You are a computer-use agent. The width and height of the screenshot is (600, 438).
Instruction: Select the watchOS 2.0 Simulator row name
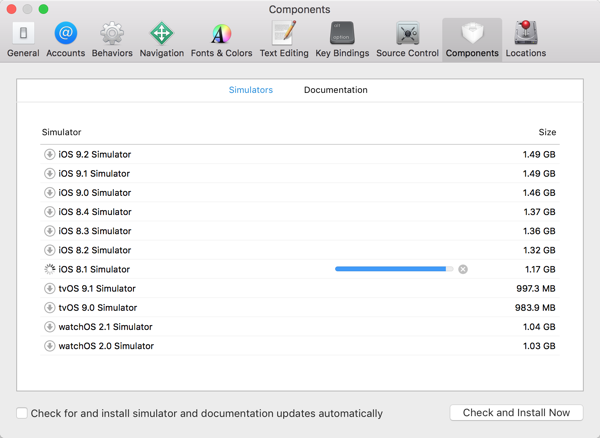click(106, 345)
